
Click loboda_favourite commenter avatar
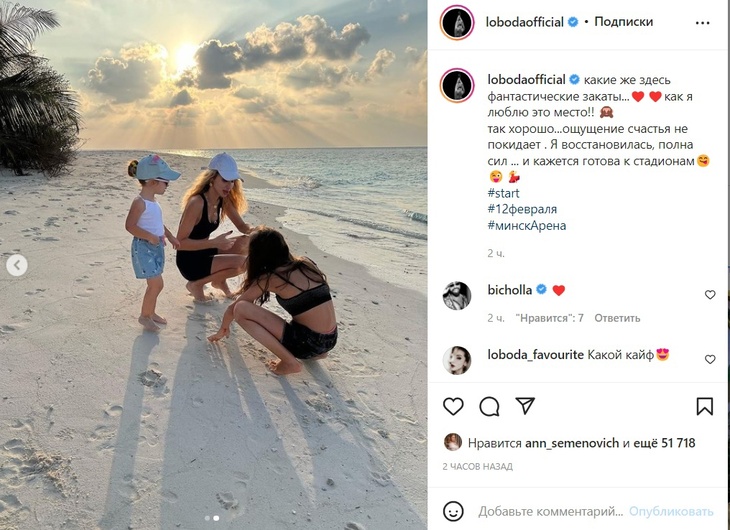pyautogui.click(x=457, y=360)
